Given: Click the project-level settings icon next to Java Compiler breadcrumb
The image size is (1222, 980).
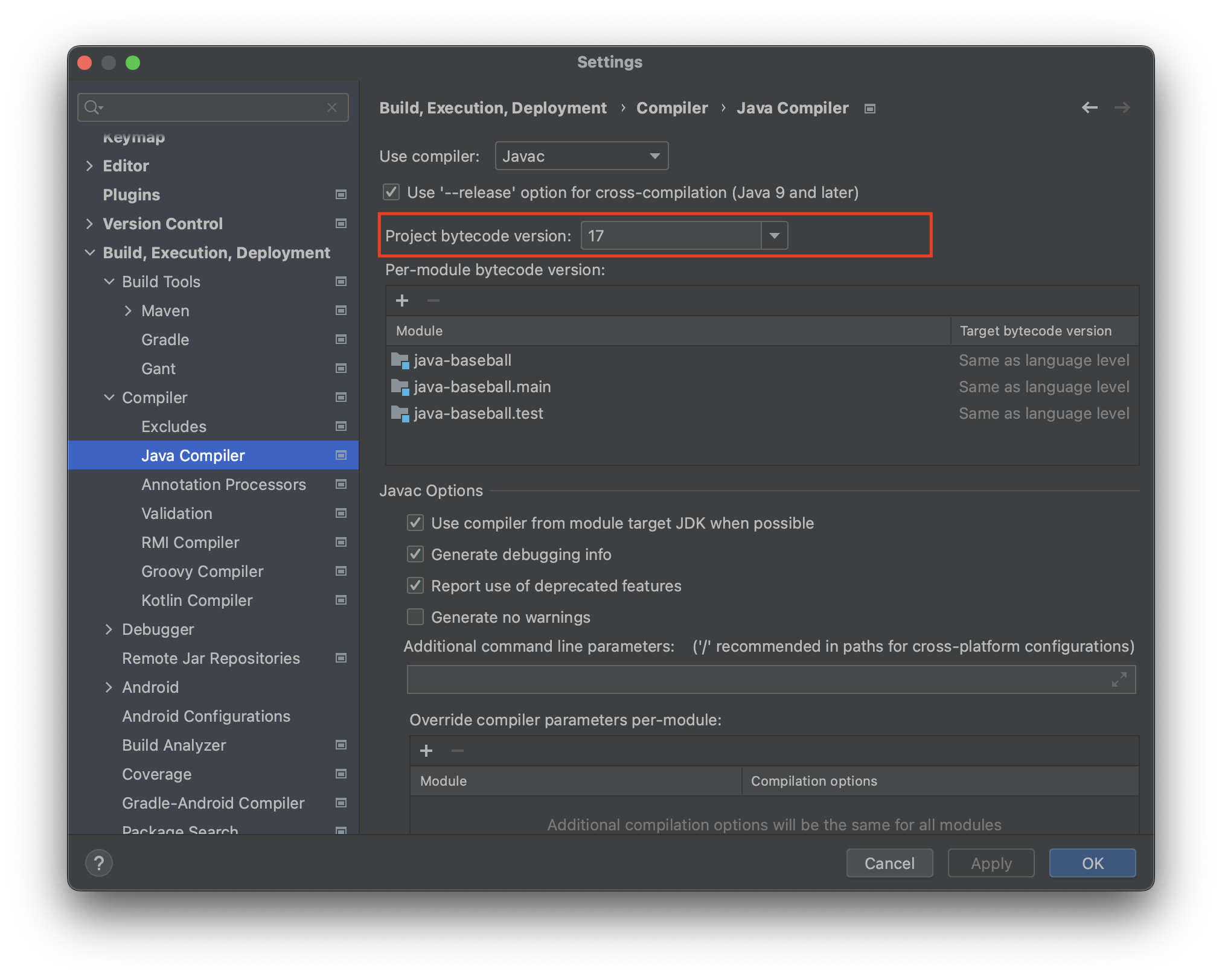Looking at the screenshot, I should (x=870, y=109).
